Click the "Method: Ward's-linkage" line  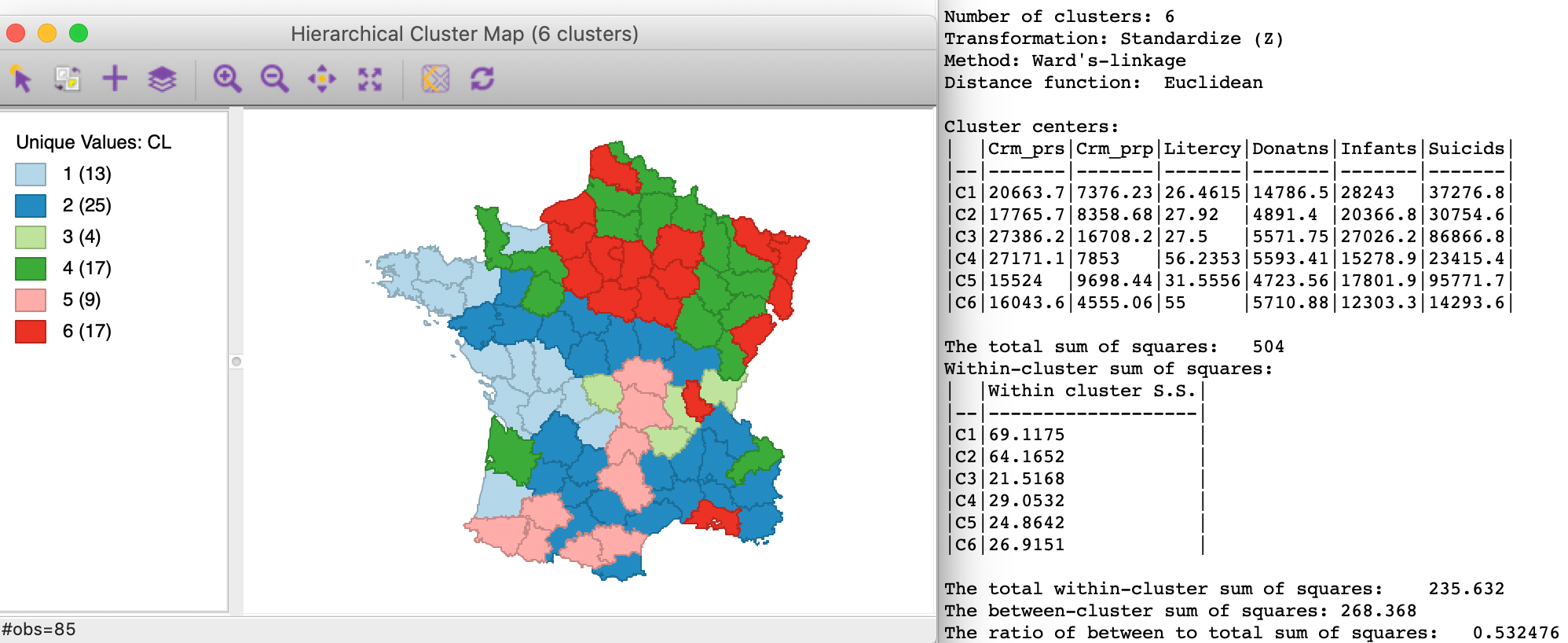click(x=1064, y=61)
